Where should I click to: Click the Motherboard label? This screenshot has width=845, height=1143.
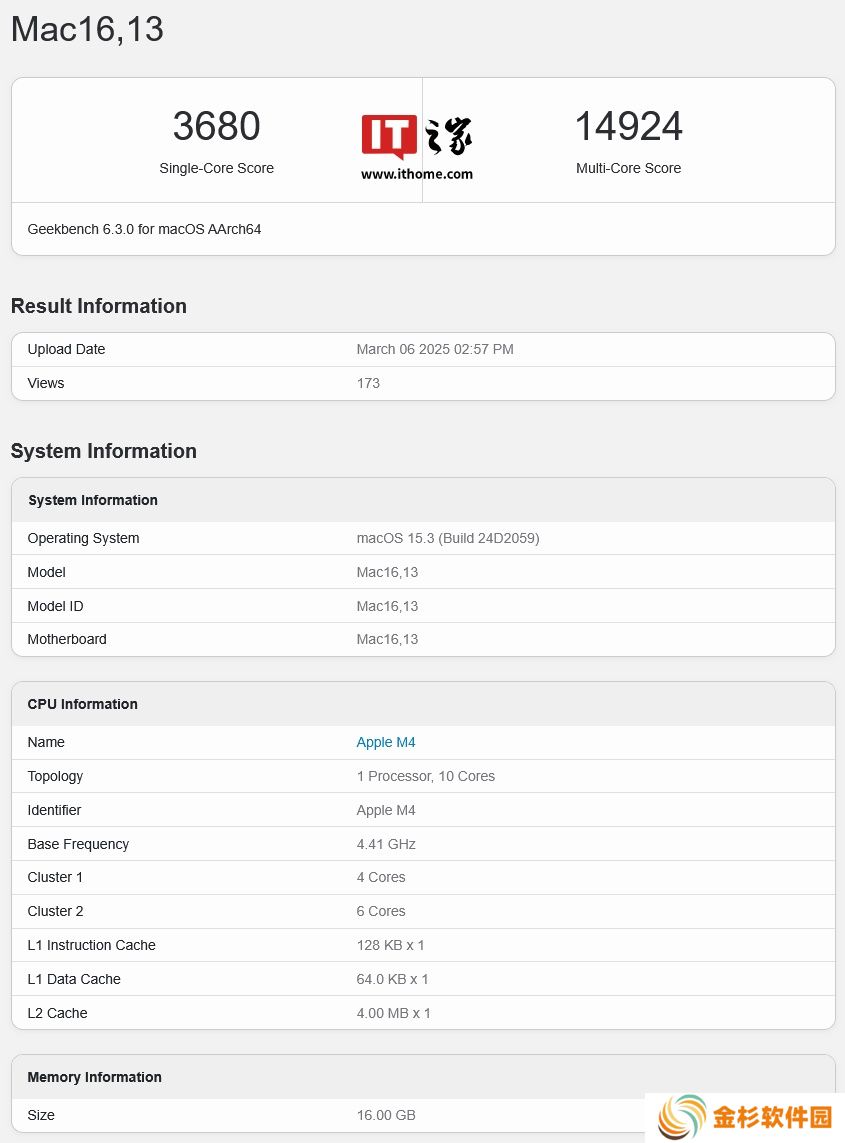click(x=67, y=639)
